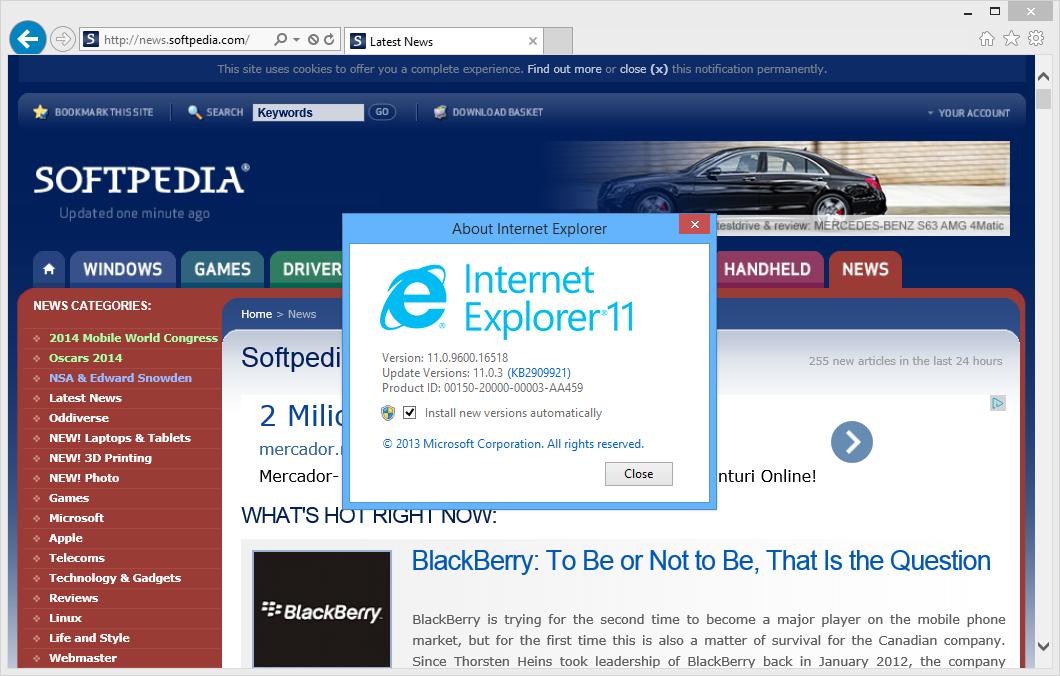
Task: Open NEW! Photo category
Action: click(84, 478)
